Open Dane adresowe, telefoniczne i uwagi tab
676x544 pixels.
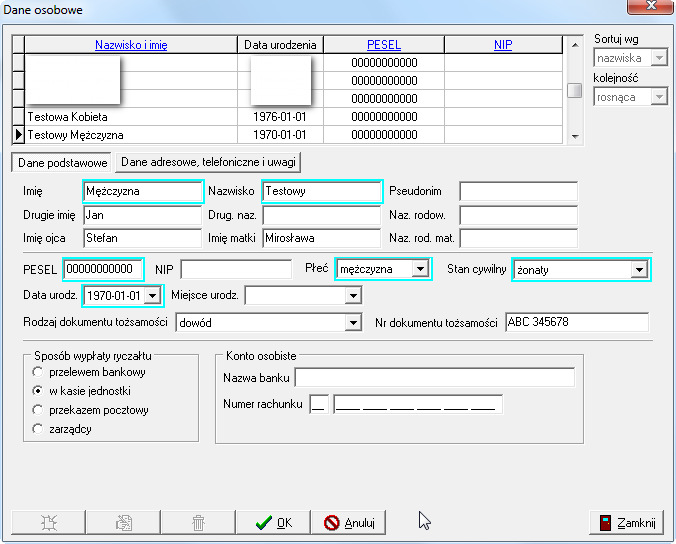(208, 162)
